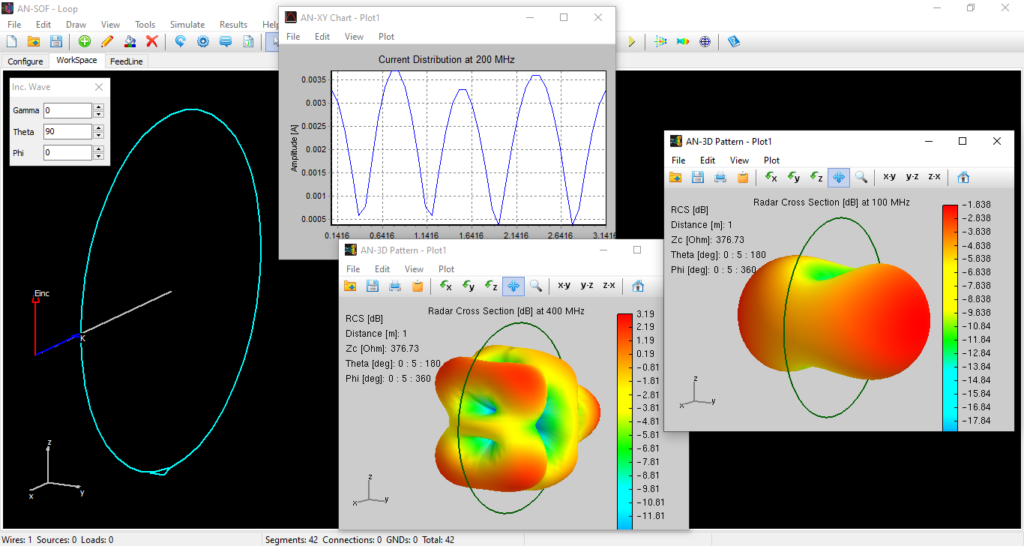Select y-z view in 100 MHz pattern window

(x=912, y=177)
